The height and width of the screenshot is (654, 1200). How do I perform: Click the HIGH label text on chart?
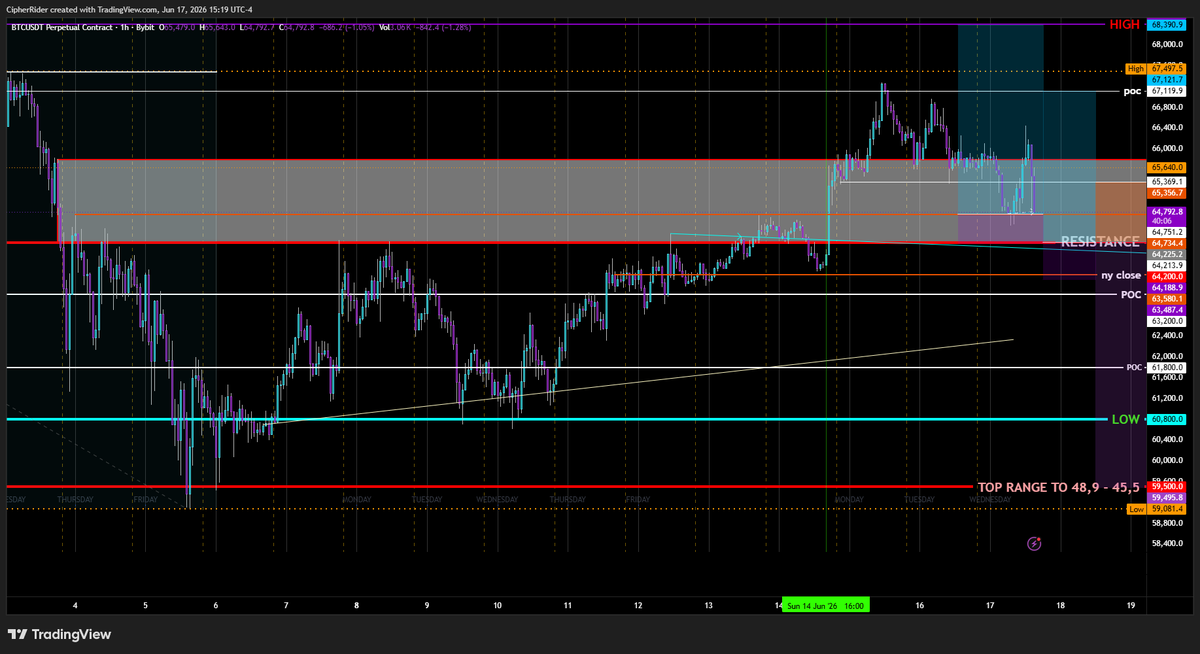pos(1124,24)
